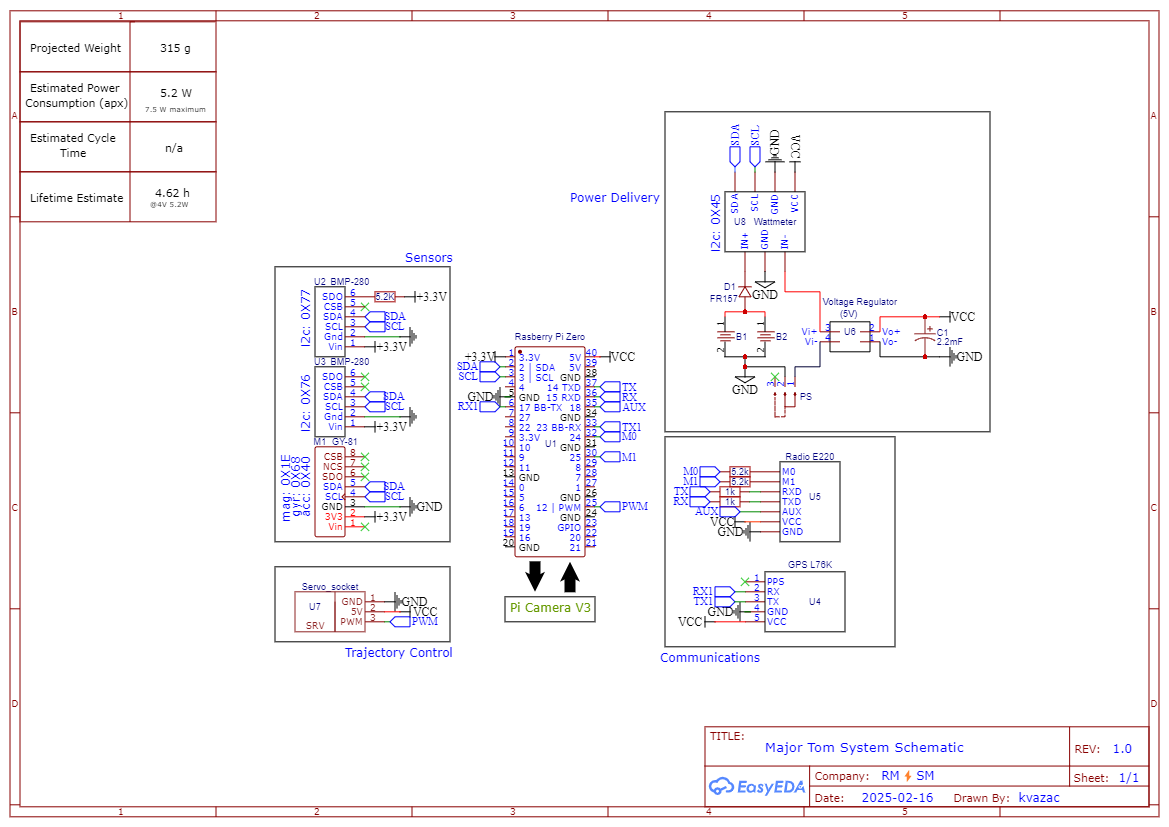Click the 'Radio E220' label
This screenshot has height=827, width=1169.
tap(810, 456)
